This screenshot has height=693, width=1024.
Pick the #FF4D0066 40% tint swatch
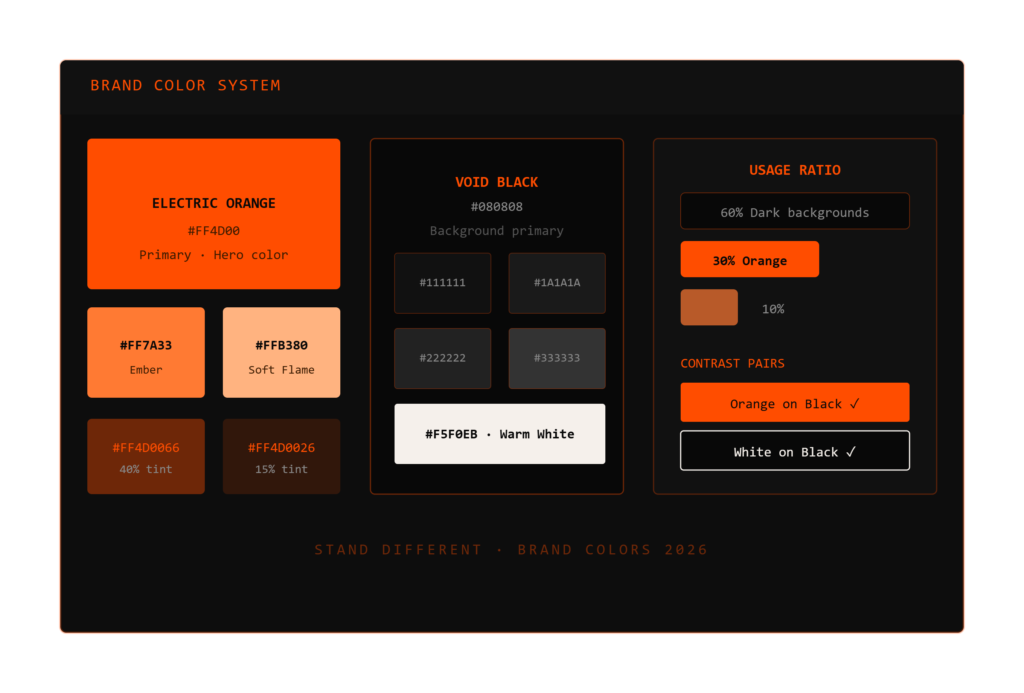[x=146, y=457]
